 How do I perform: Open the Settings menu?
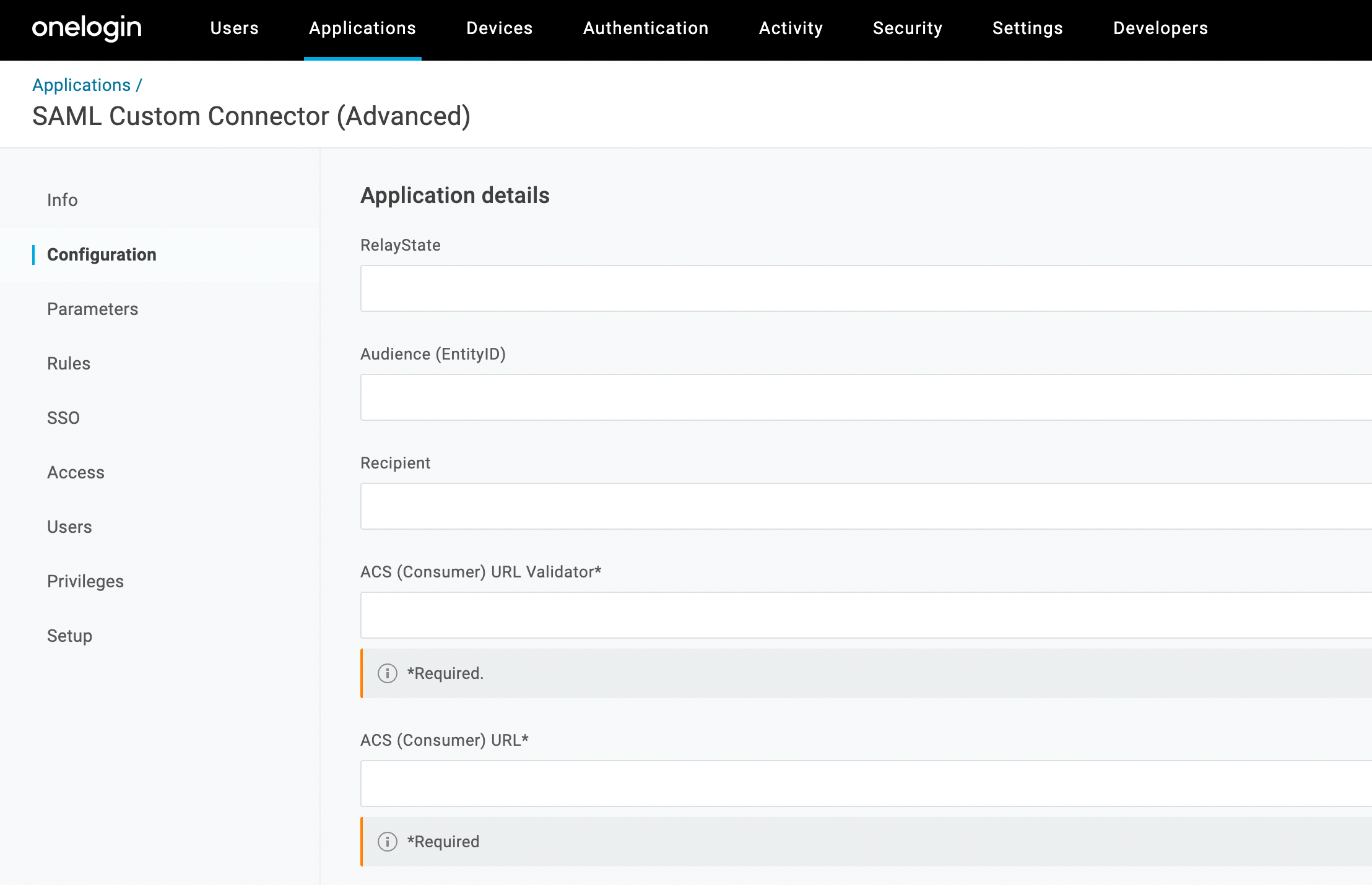(1027, 28)
